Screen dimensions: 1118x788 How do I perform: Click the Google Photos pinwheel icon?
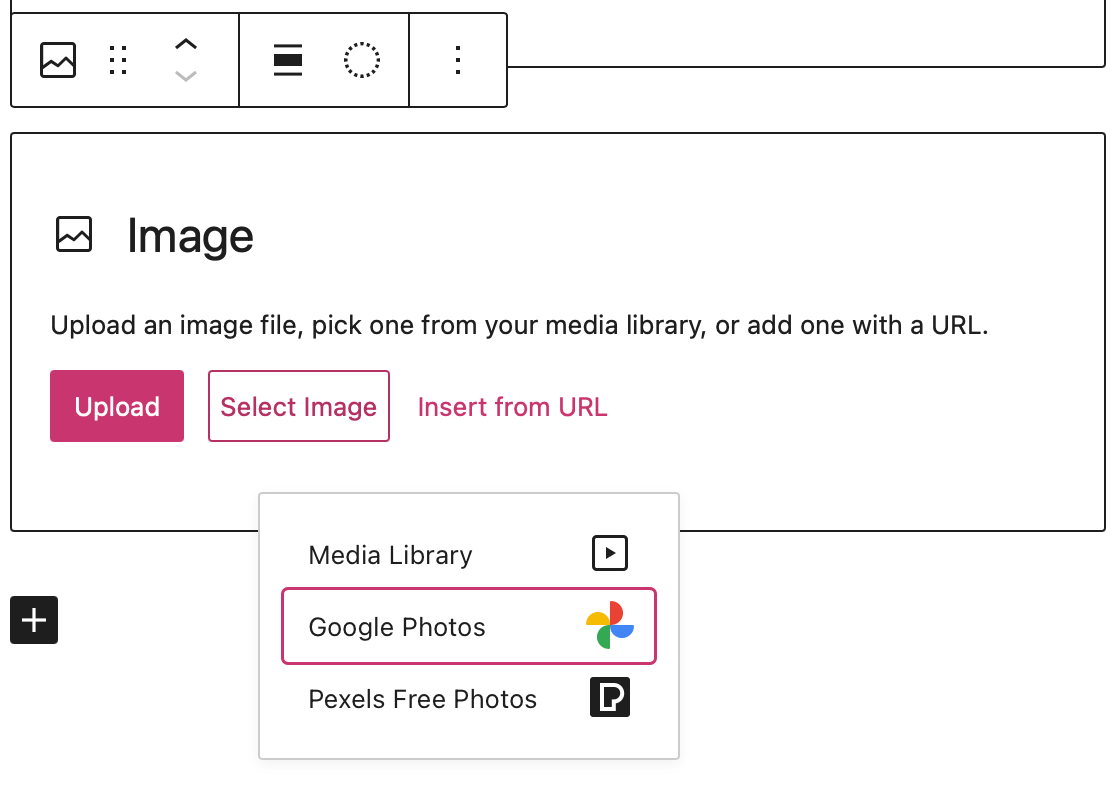610,625
